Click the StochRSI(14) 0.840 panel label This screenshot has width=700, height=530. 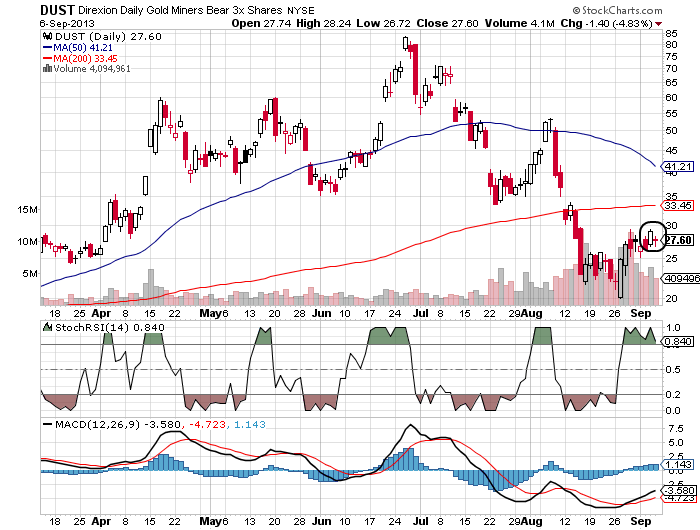(110, 327)
